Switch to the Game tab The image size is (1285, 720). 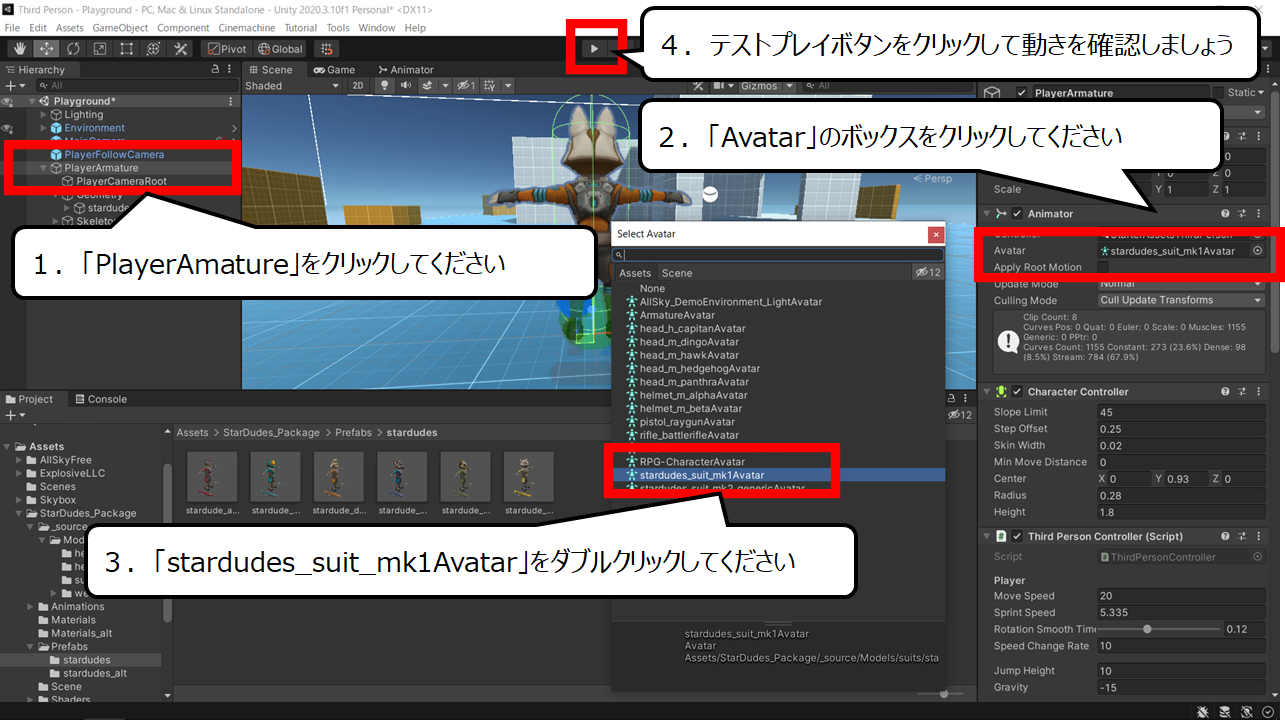point(334,70)
